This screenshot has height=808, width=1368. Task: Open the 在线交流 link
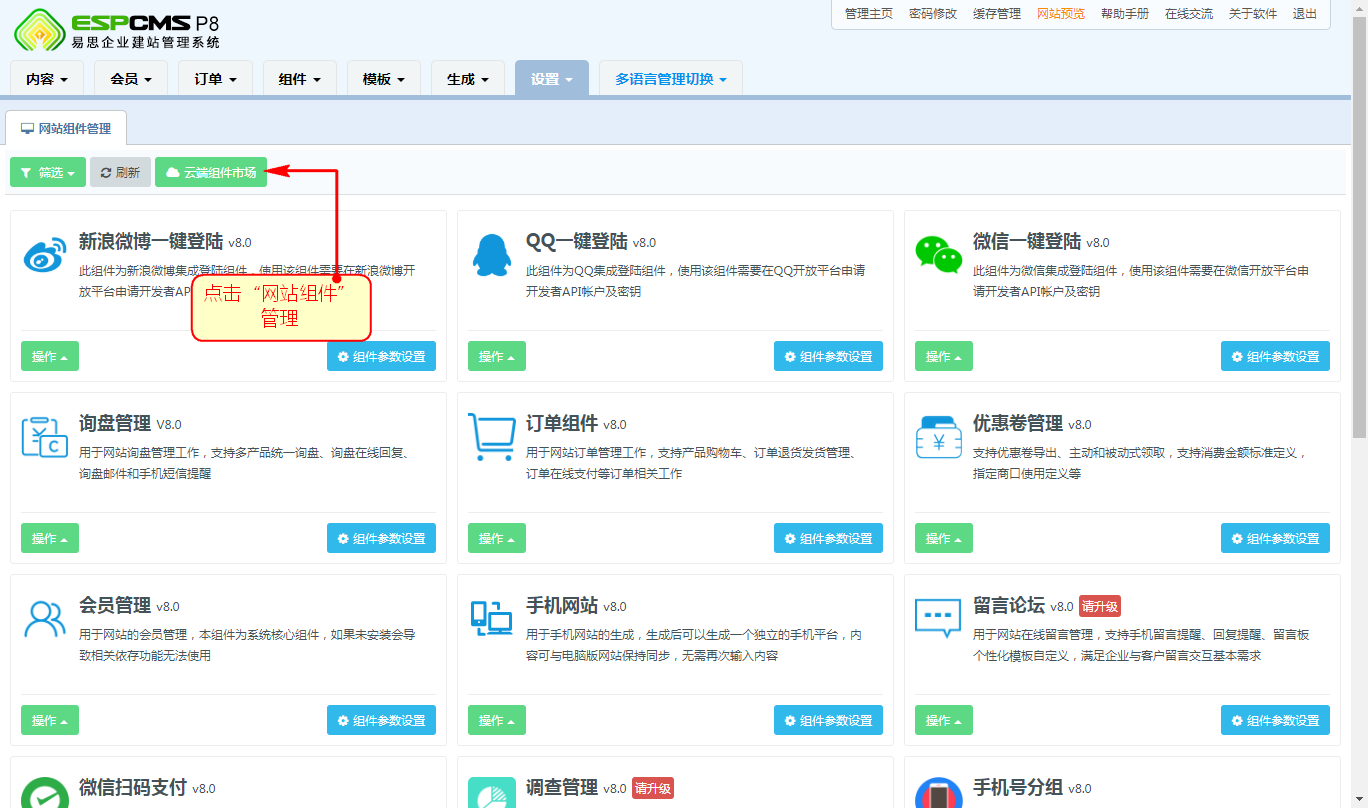[1189, 14]
